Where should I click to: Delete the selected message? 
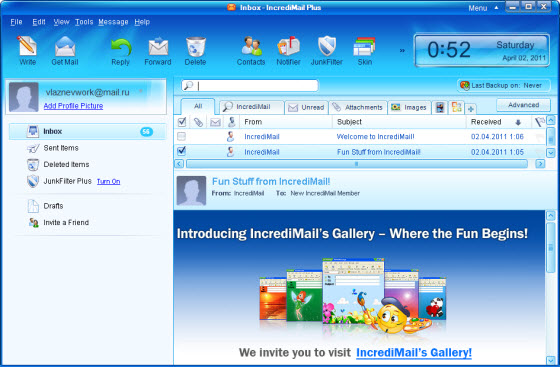pos(196,46)
